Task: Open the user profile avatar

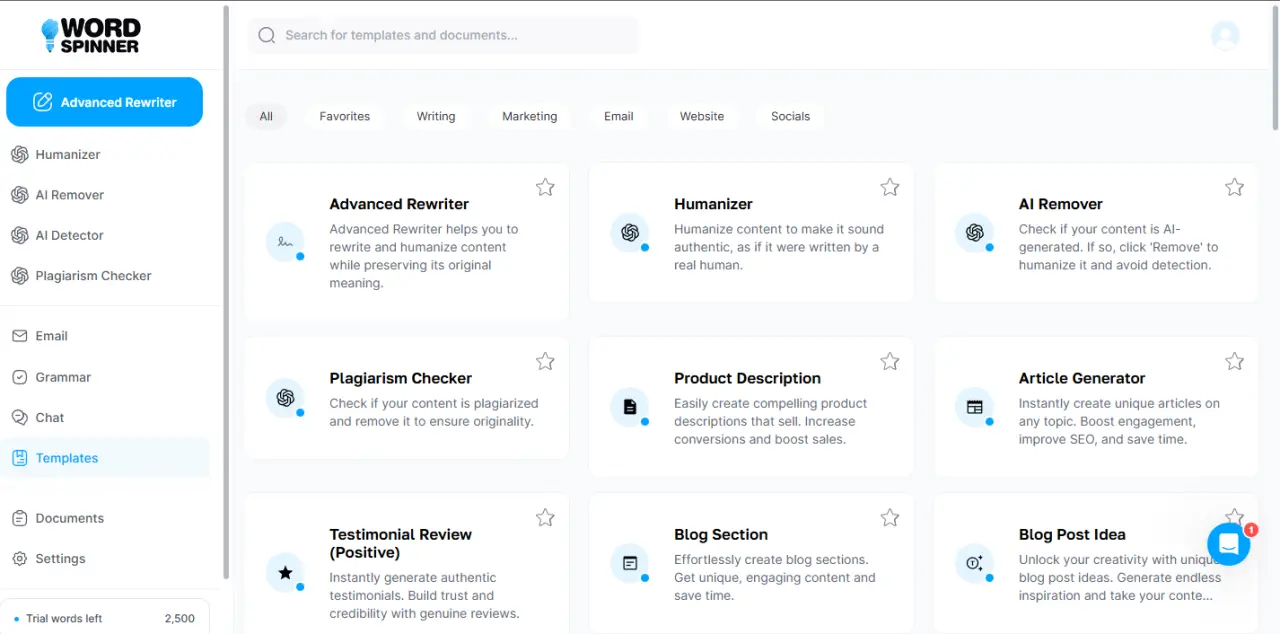Action: 1225,35
